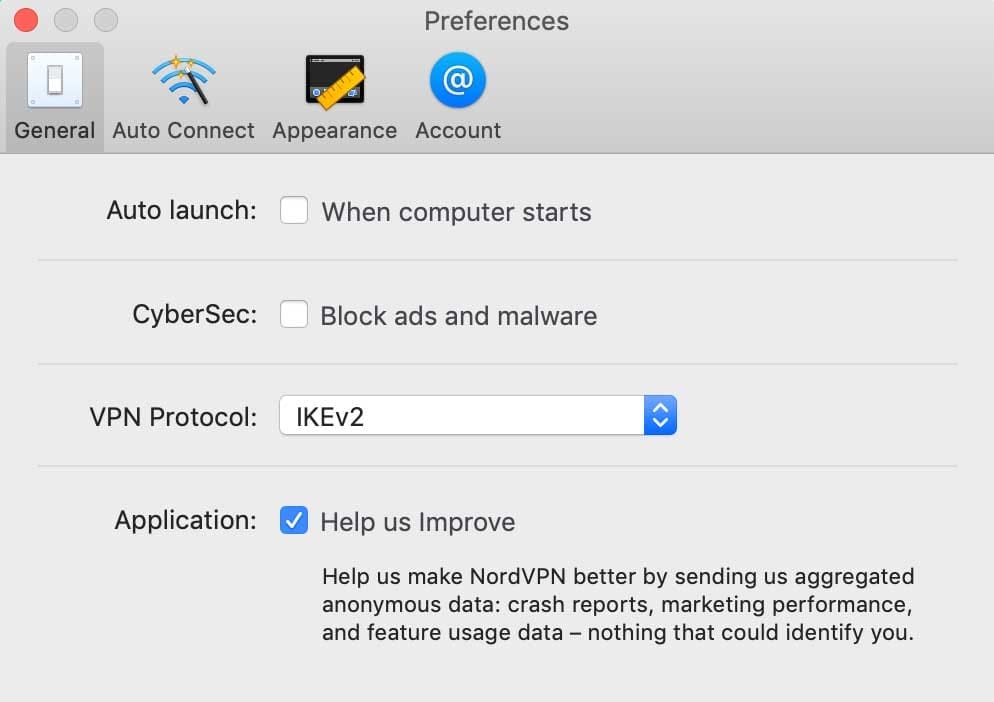Uncheck the Help us Improve checkbox
This screenshot has height=702, width=994.
coord(294,521)
